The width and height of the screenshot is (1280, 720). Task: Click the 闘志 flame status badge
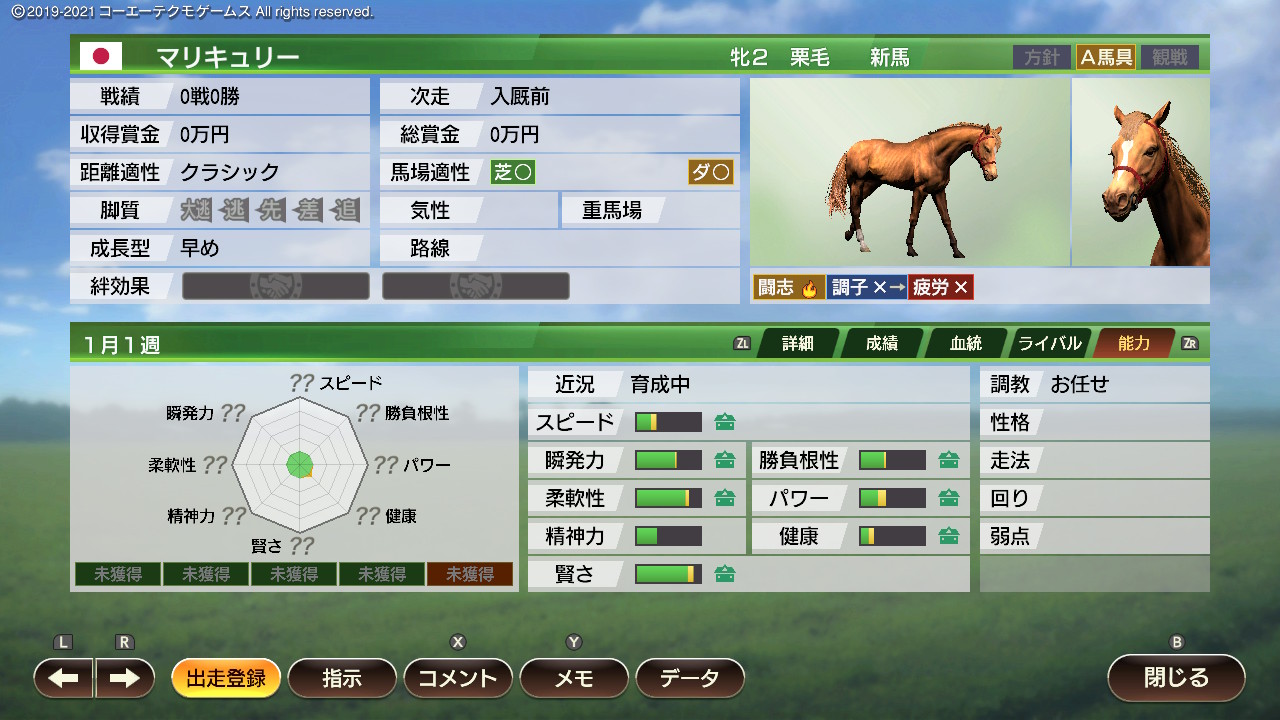[789, 288]
